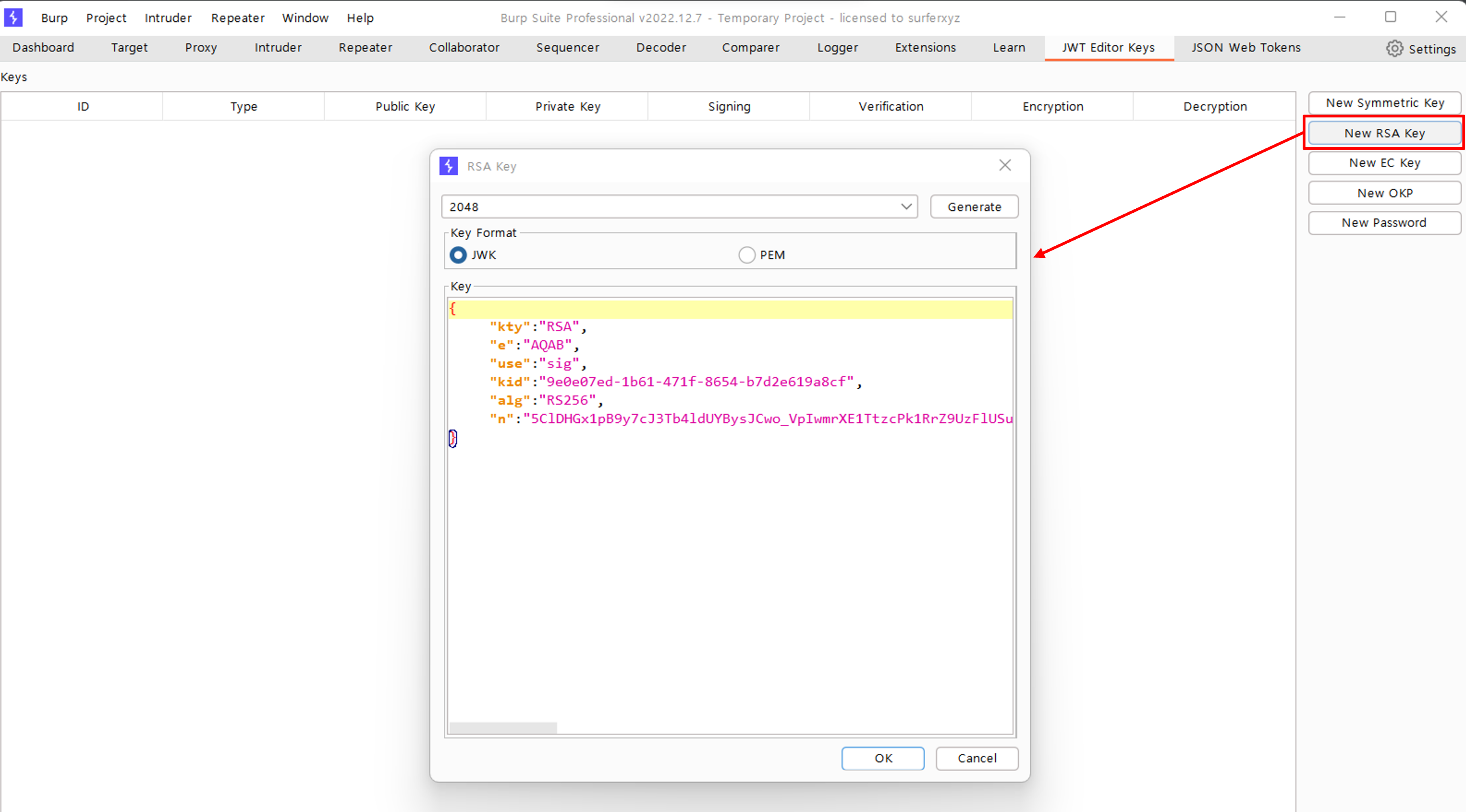Open the Repeater menu
Image resolution: width=1466 pixels, height=812 pixels.
click(237, 18)
